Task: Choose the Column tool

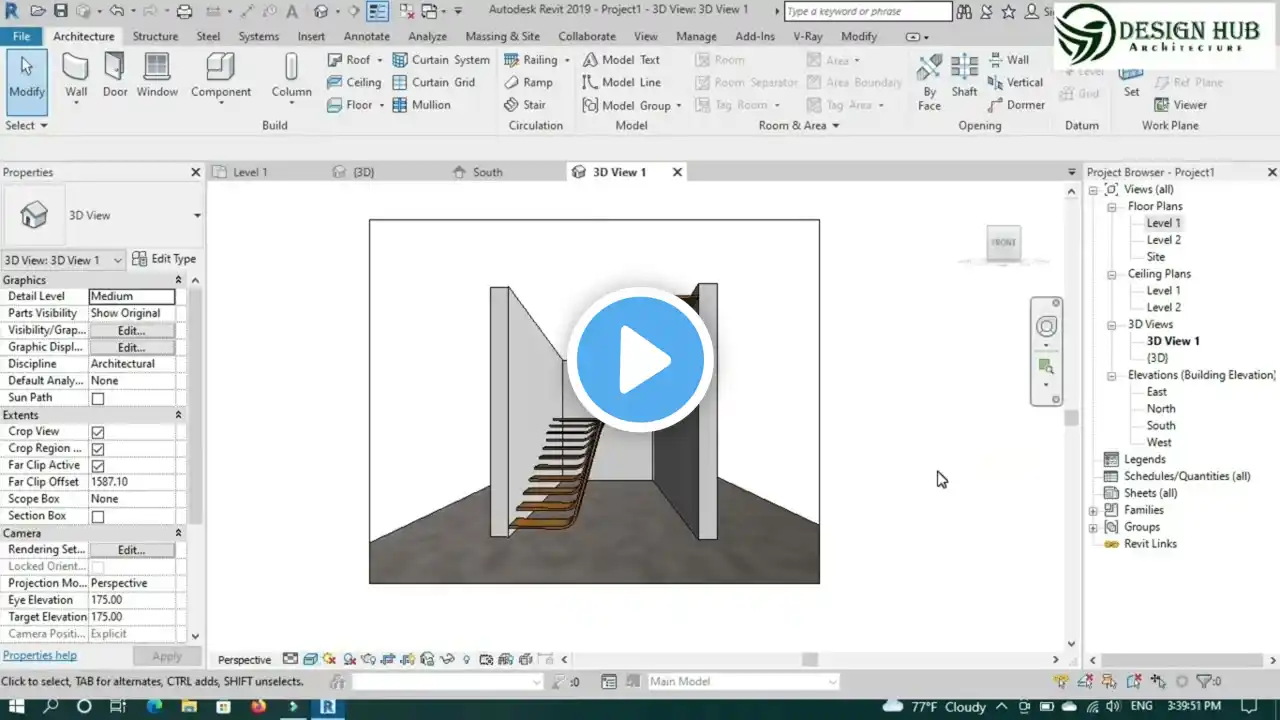Action: pyautogui.click(x=291, y=75)
